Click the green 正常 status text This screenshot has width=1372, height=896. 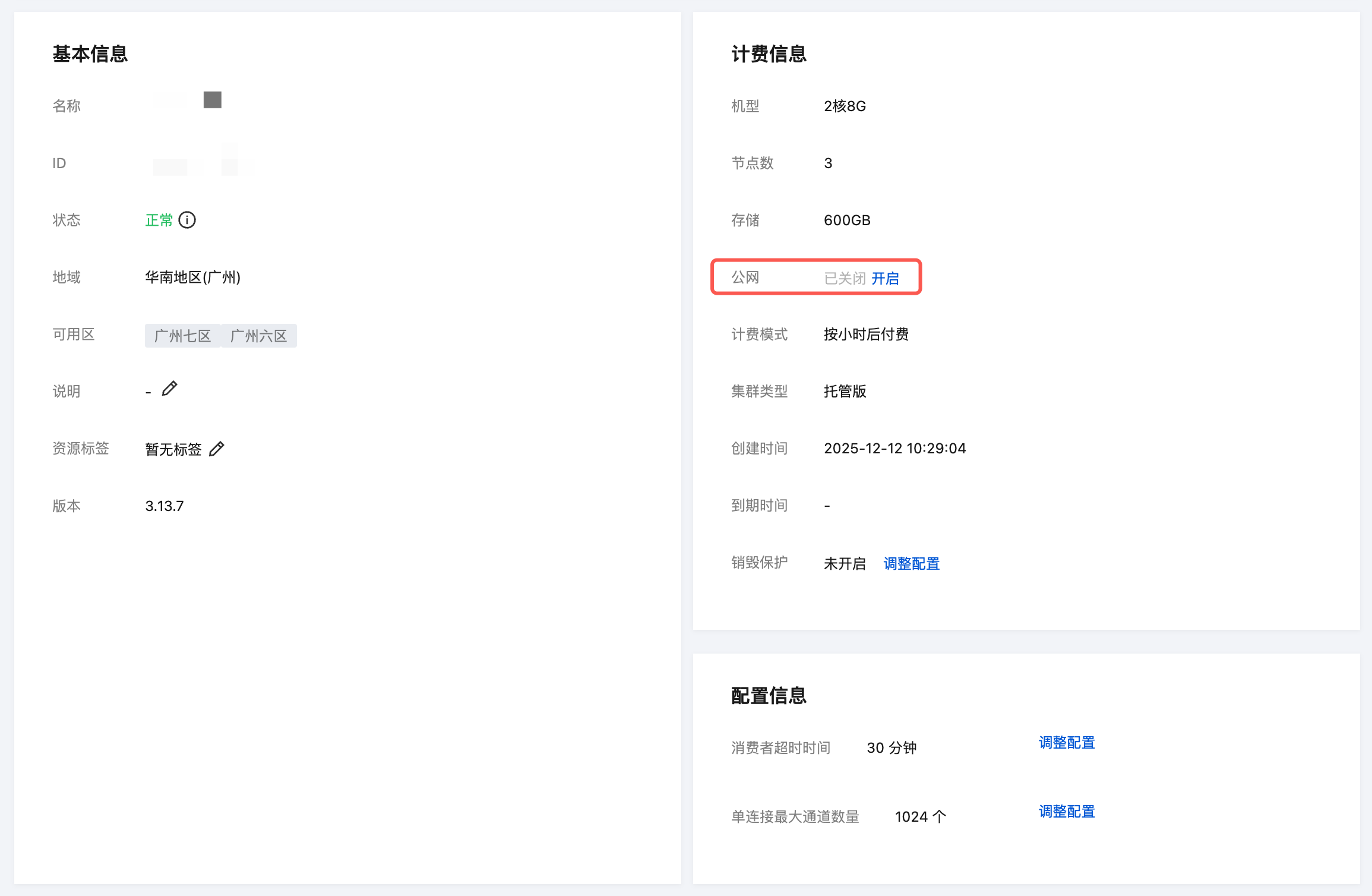click(x=159, y=220)
